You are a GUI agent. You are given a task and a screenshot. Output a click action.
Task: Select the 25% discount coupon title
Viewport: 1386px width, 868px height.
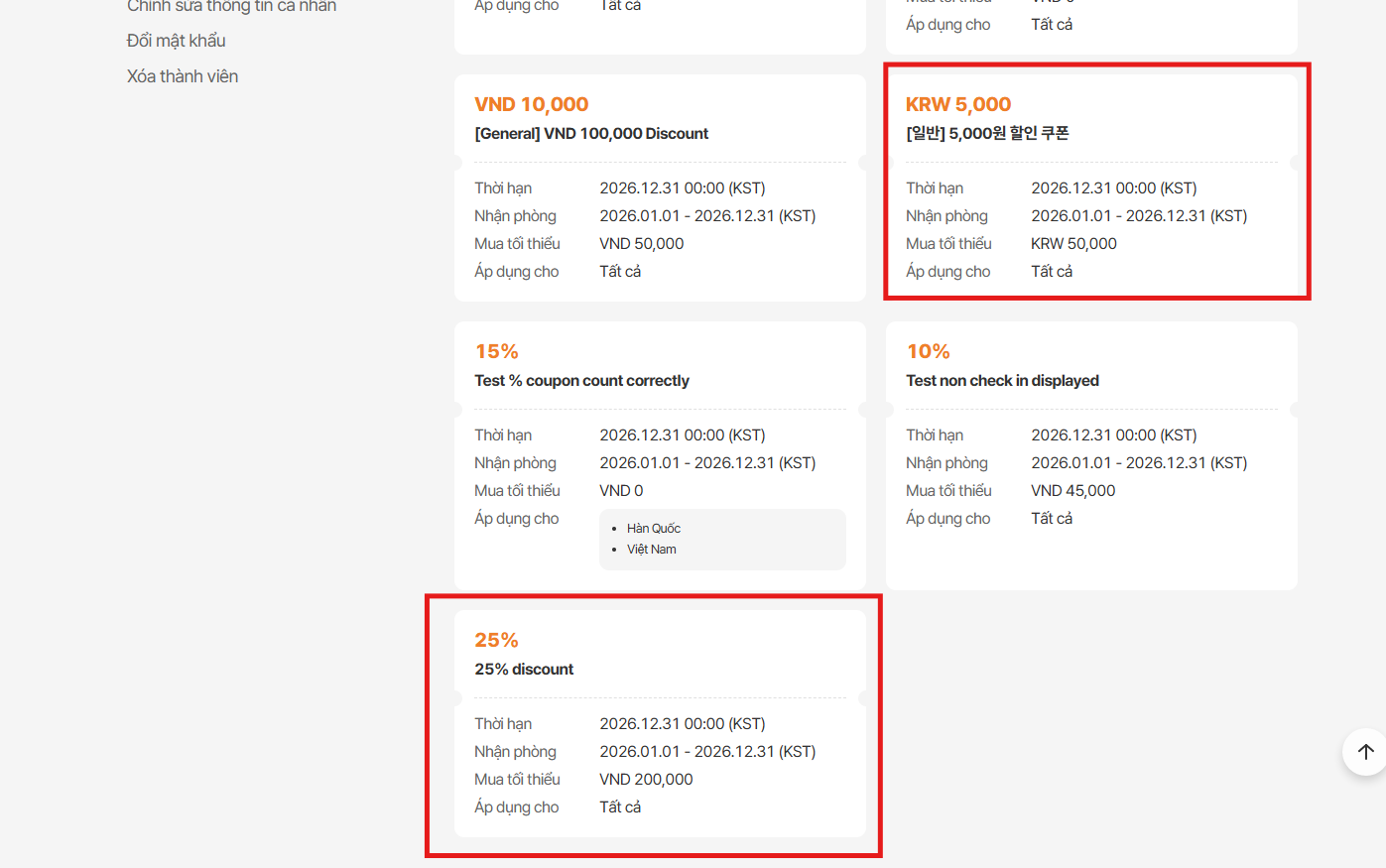(524, 670)
